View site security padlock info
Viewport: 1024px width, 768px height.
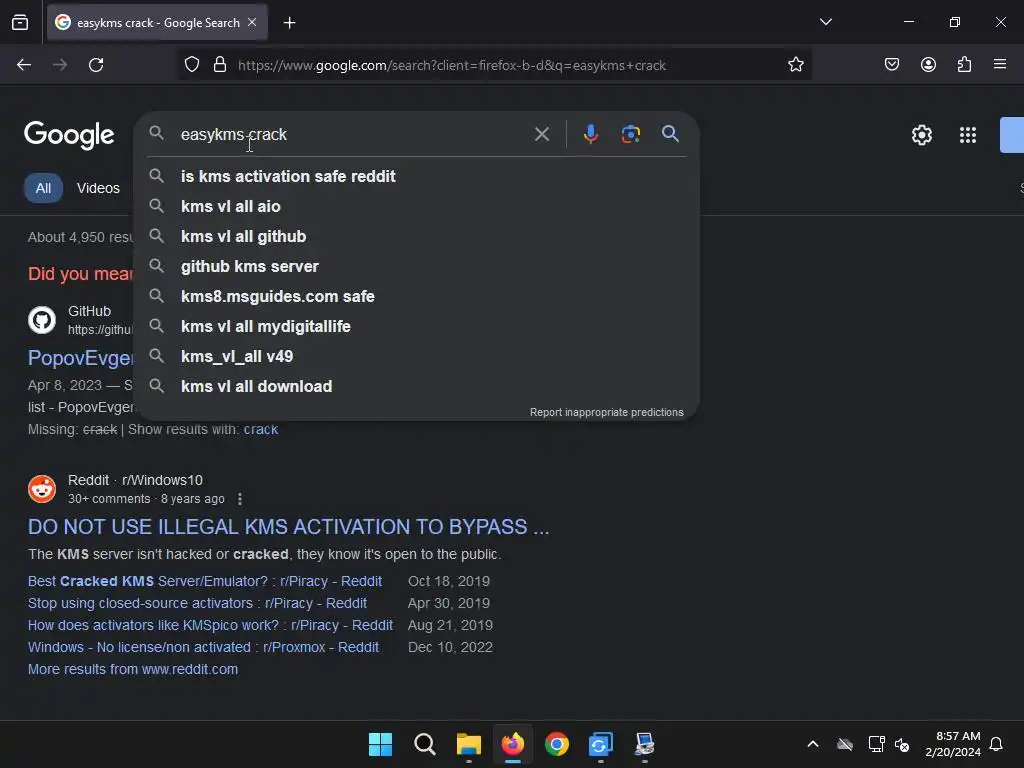click(220, 65)
